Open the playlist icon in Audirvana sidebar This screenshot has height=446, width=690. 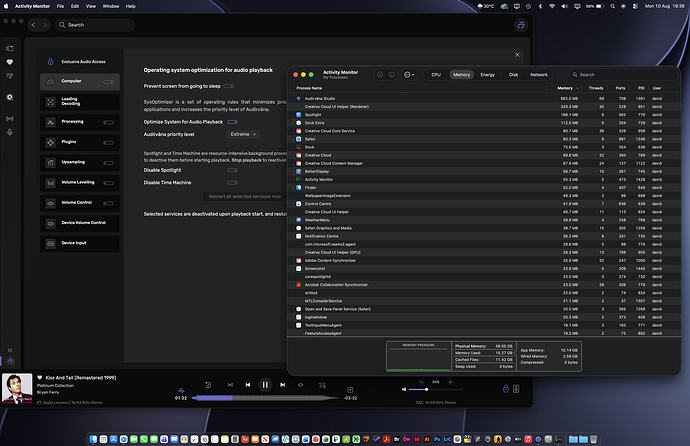(10, 76)
